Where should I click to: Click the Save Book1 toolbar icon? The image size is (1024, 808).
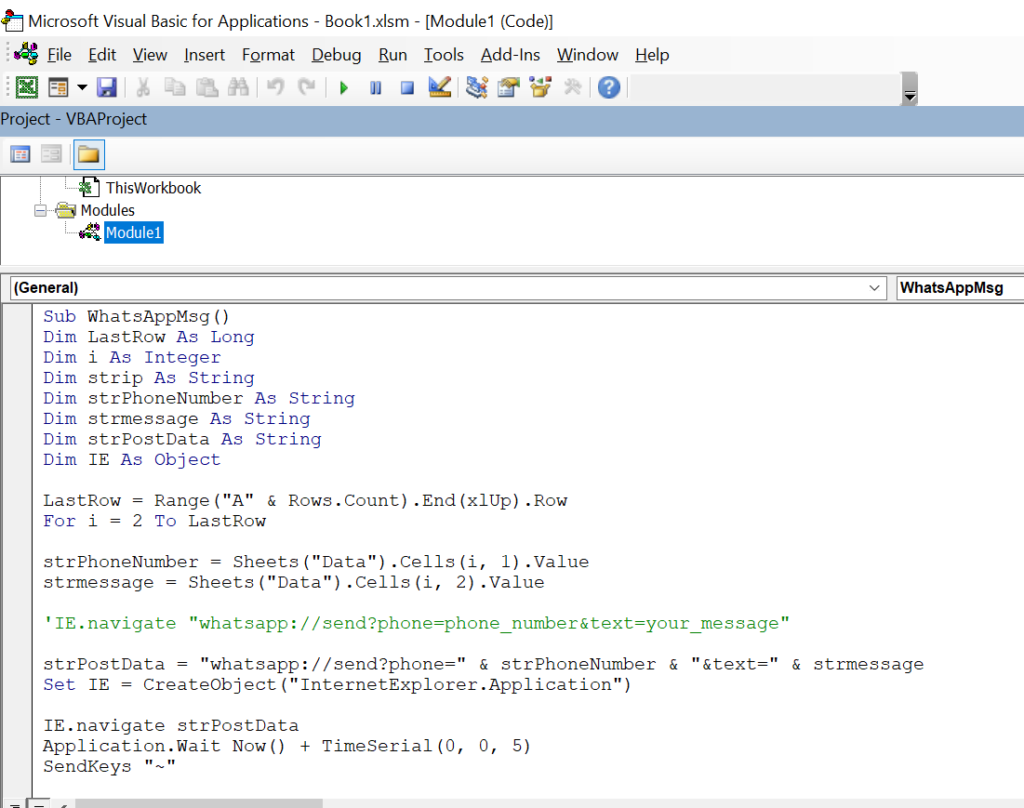tap(106, 87)
